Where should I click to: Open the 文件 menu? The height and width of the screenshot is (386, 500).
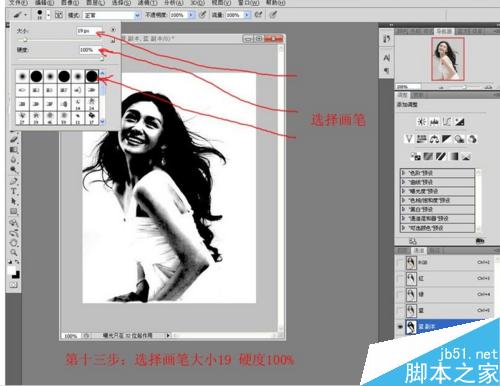18,3
